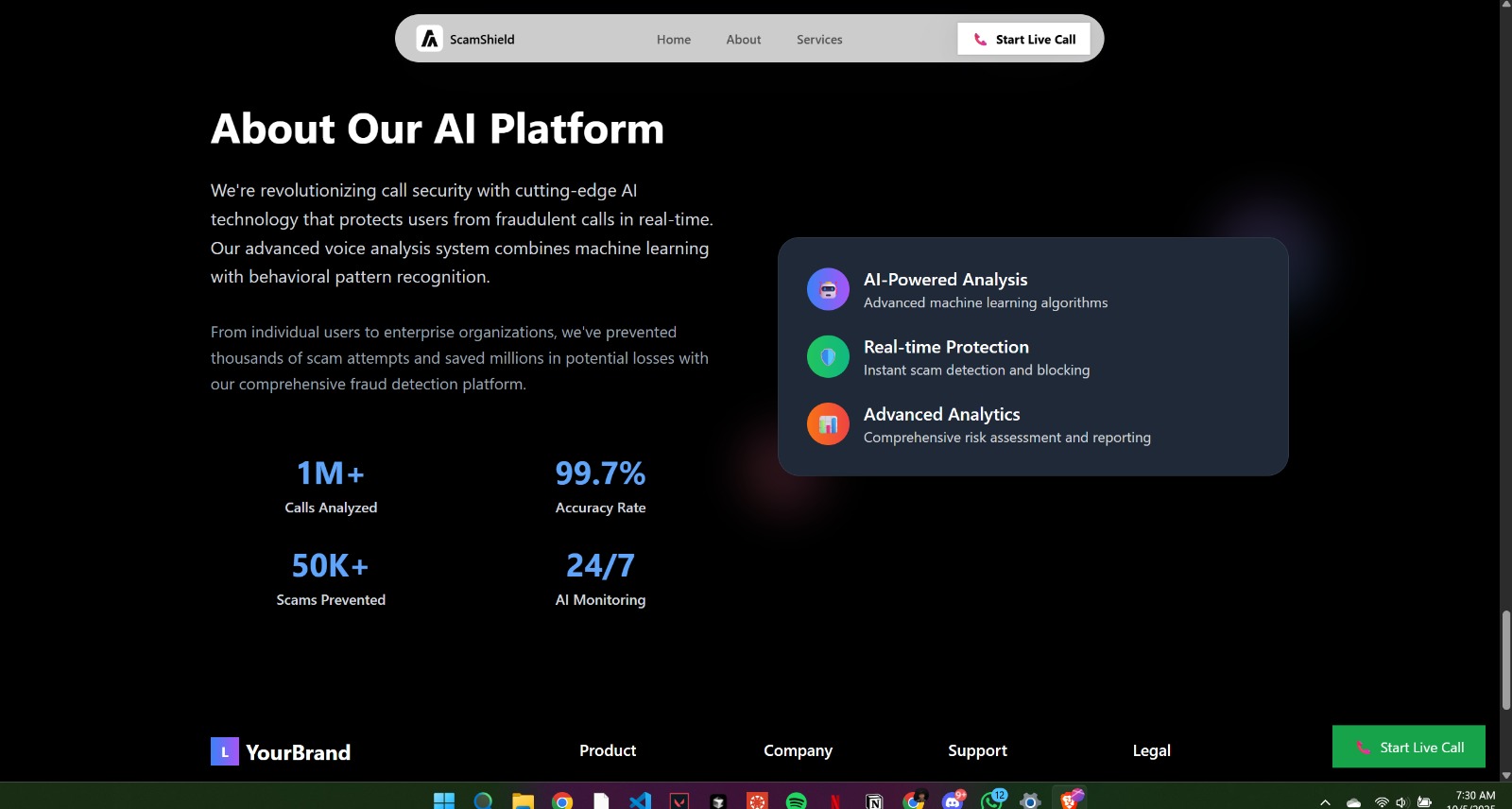The image size is (1512, 809).
Task: Click the scrollbar up arrow
Action: point(1506,5)
